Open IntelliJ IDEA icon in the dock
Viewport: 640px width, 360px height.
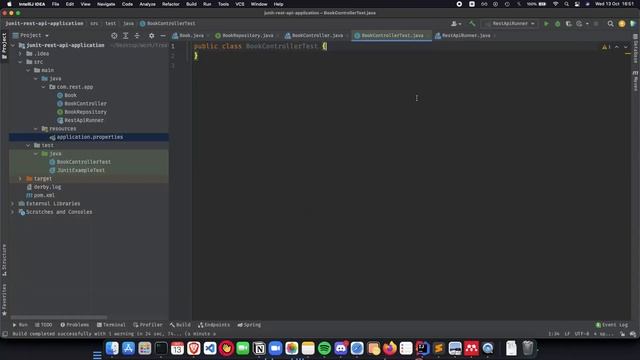422,348
